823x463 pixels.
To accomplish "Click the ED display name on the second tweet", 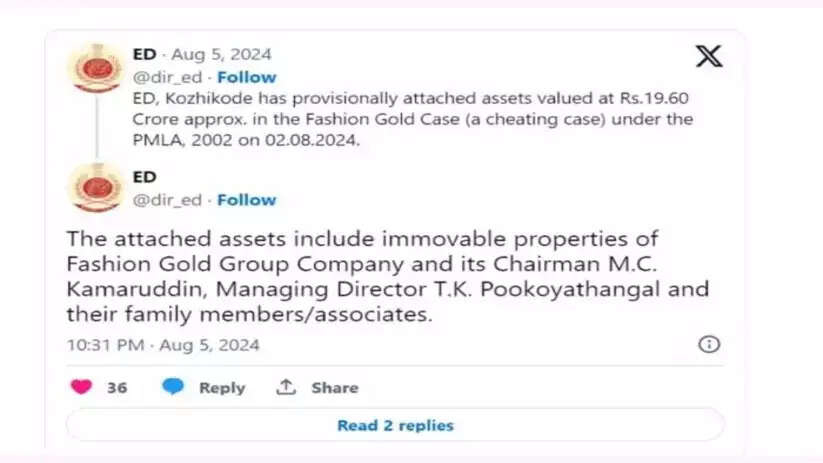I will point(144,177).
